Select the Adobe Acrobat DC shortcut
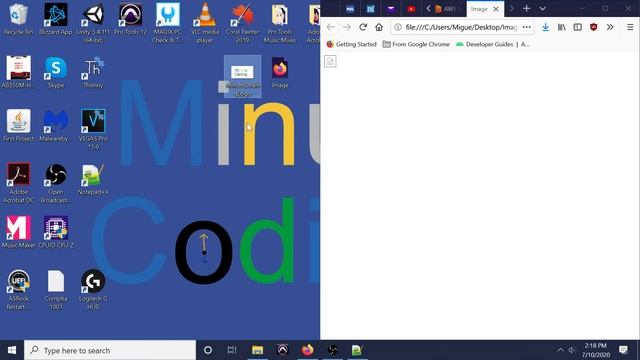The width and height of the screenshot is (640, 360). tap(18, 183)
